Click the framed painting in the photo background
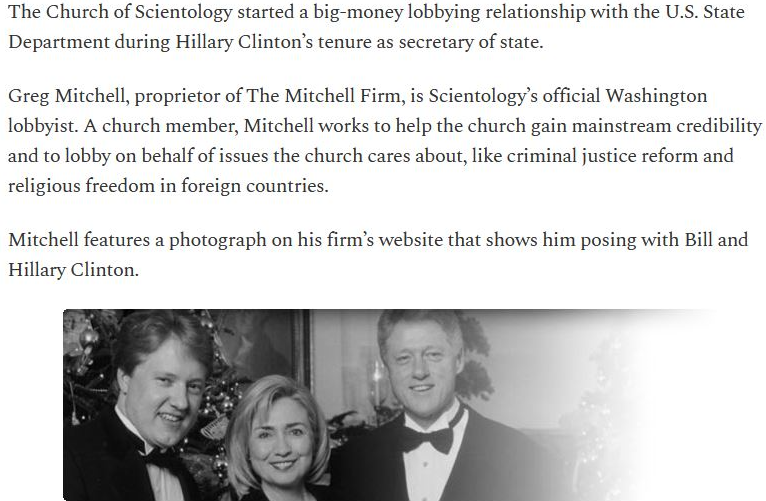This screenshot has height=501, width=766. tap(264, 344)
